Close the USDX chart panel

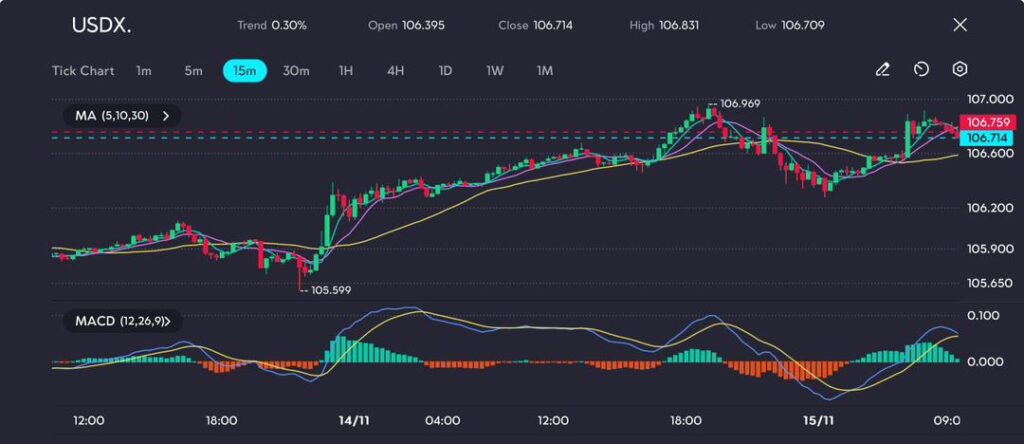click(x=960, y=25)
